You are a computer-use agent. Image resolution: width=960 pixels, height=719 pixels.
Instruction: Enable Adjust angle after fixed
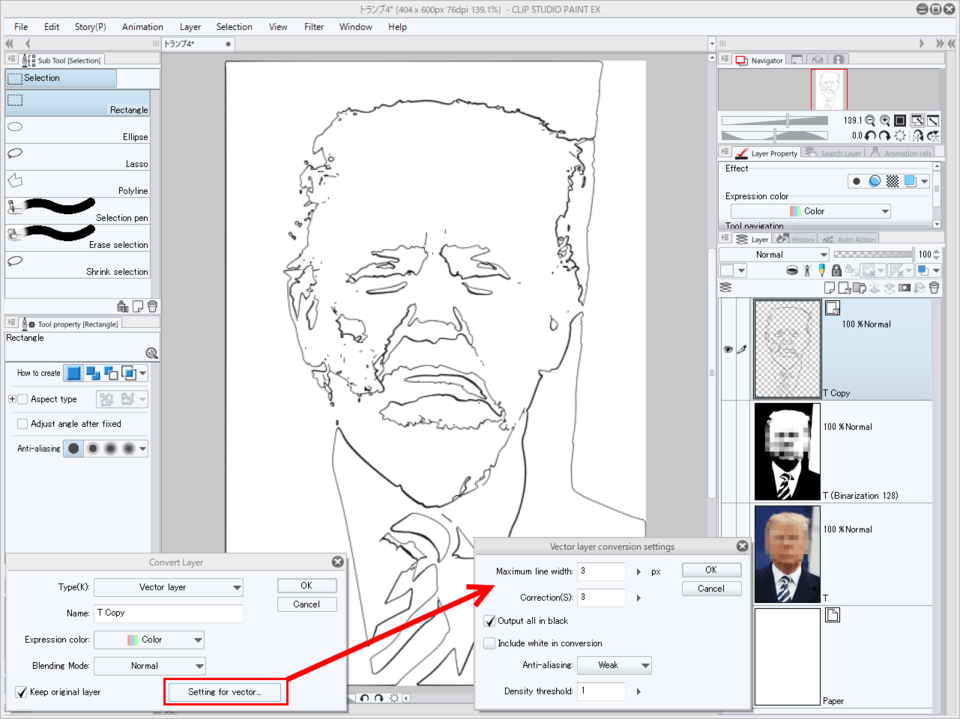click(x=23, y=424)
